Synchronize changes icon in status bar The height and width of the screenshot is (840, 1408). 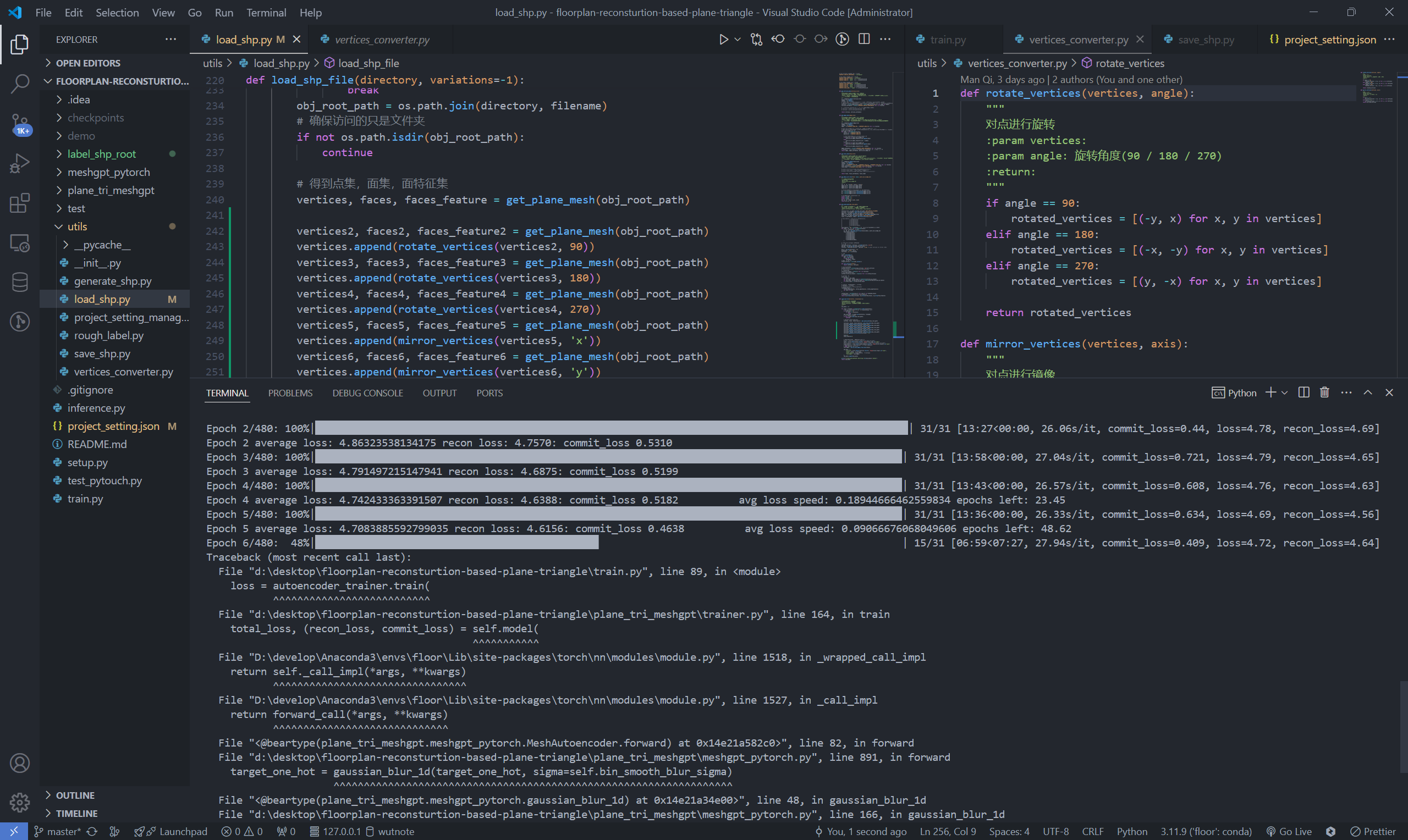coord(92,832)
